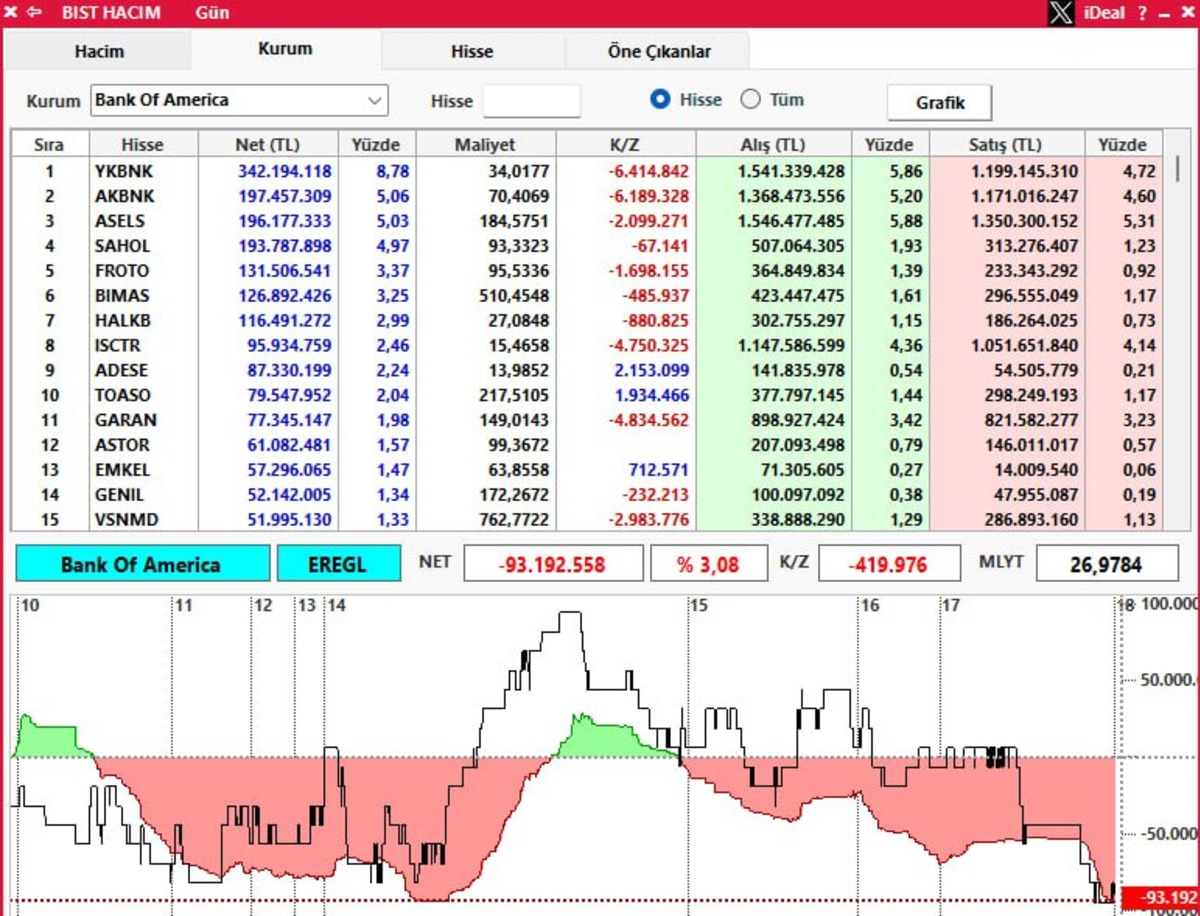Click the cyan Bank Of America button

pos(142,563)
